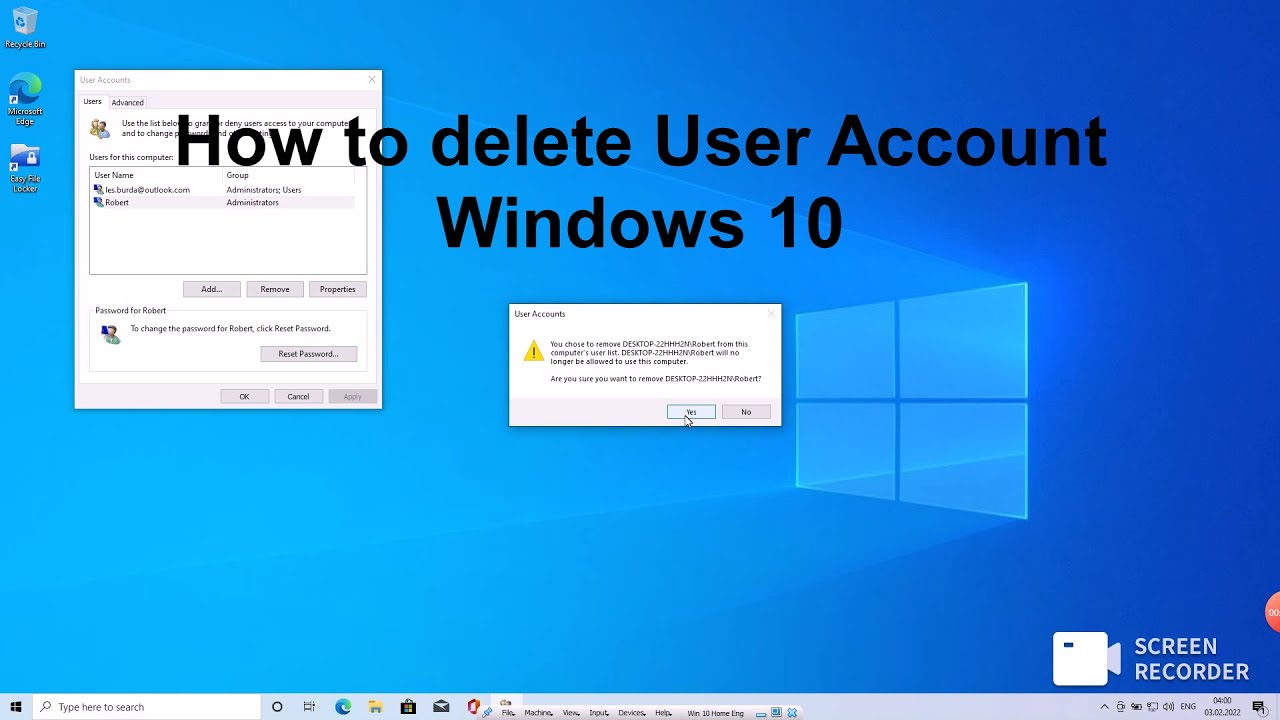Open the clock and date flyout
Screen dimensions: 1280x720
(1222, 707)
